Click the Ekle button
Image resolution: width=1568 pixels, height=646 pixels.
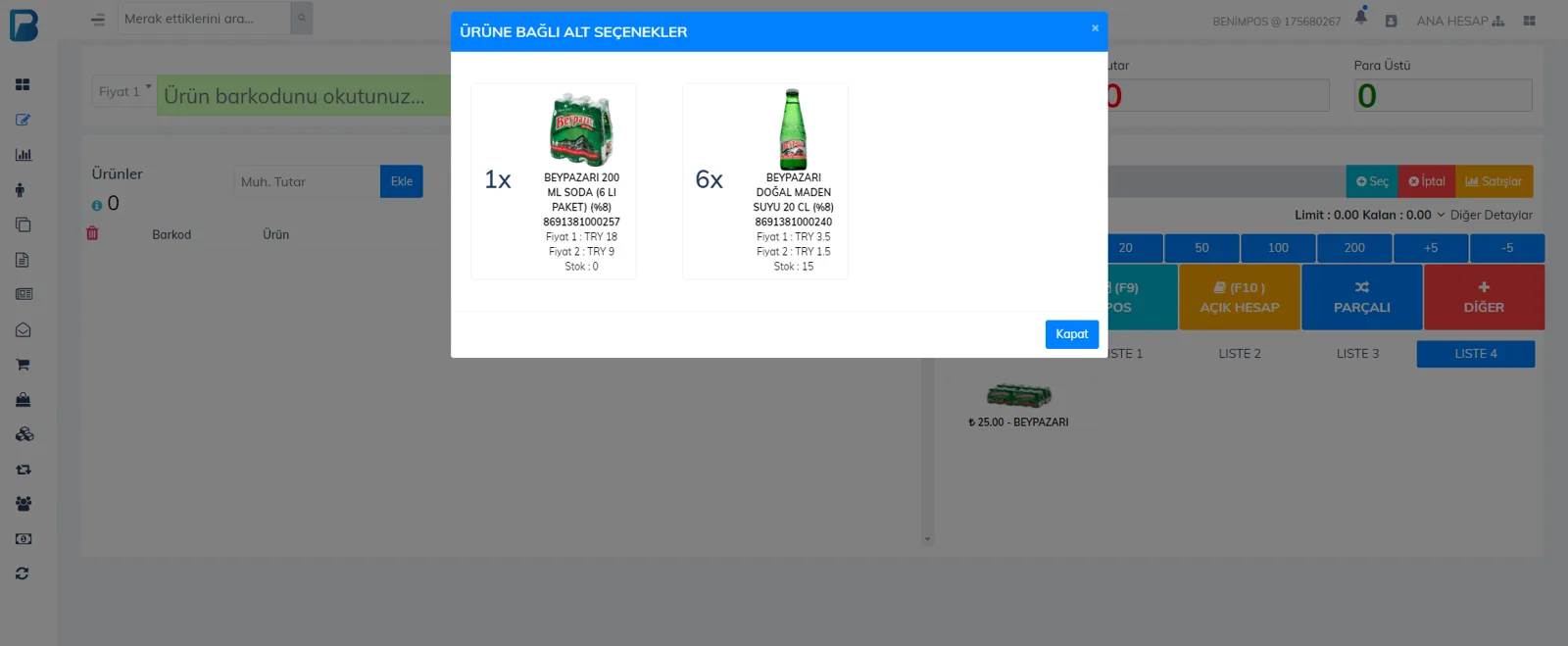point(402,181)
